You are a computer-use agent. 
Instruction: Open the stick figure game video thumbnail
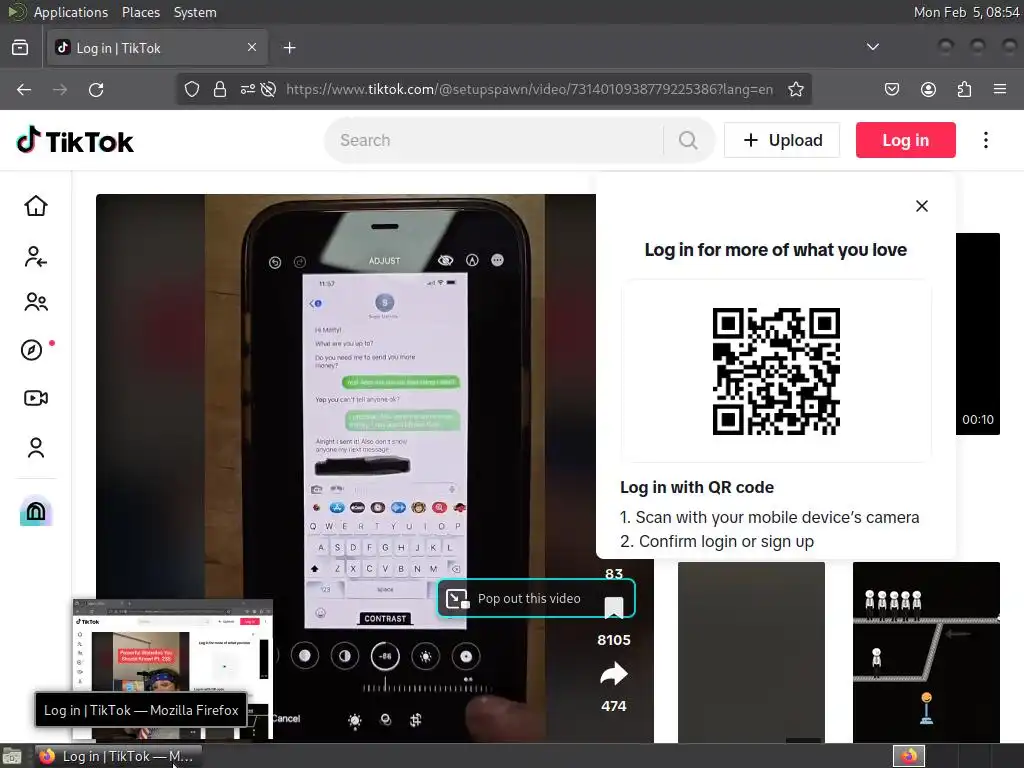pos(926,652)
